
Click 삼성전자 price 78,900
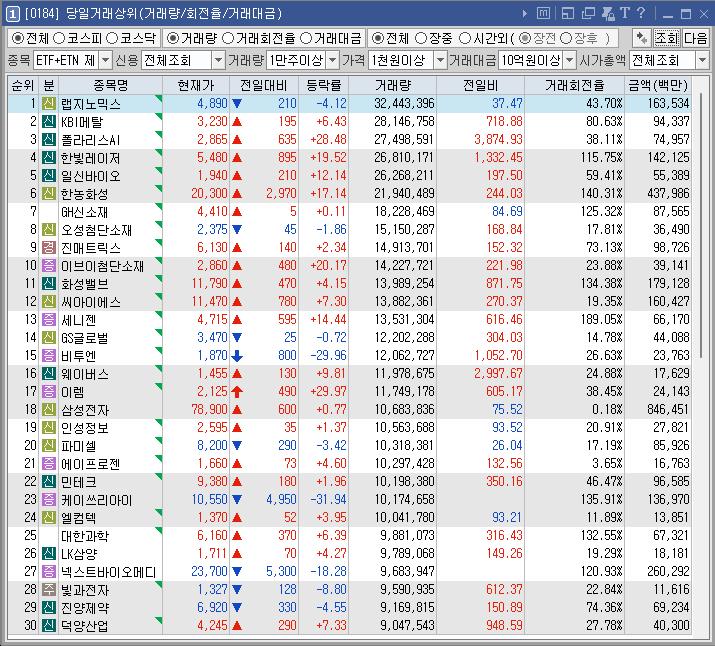point(209,409)
